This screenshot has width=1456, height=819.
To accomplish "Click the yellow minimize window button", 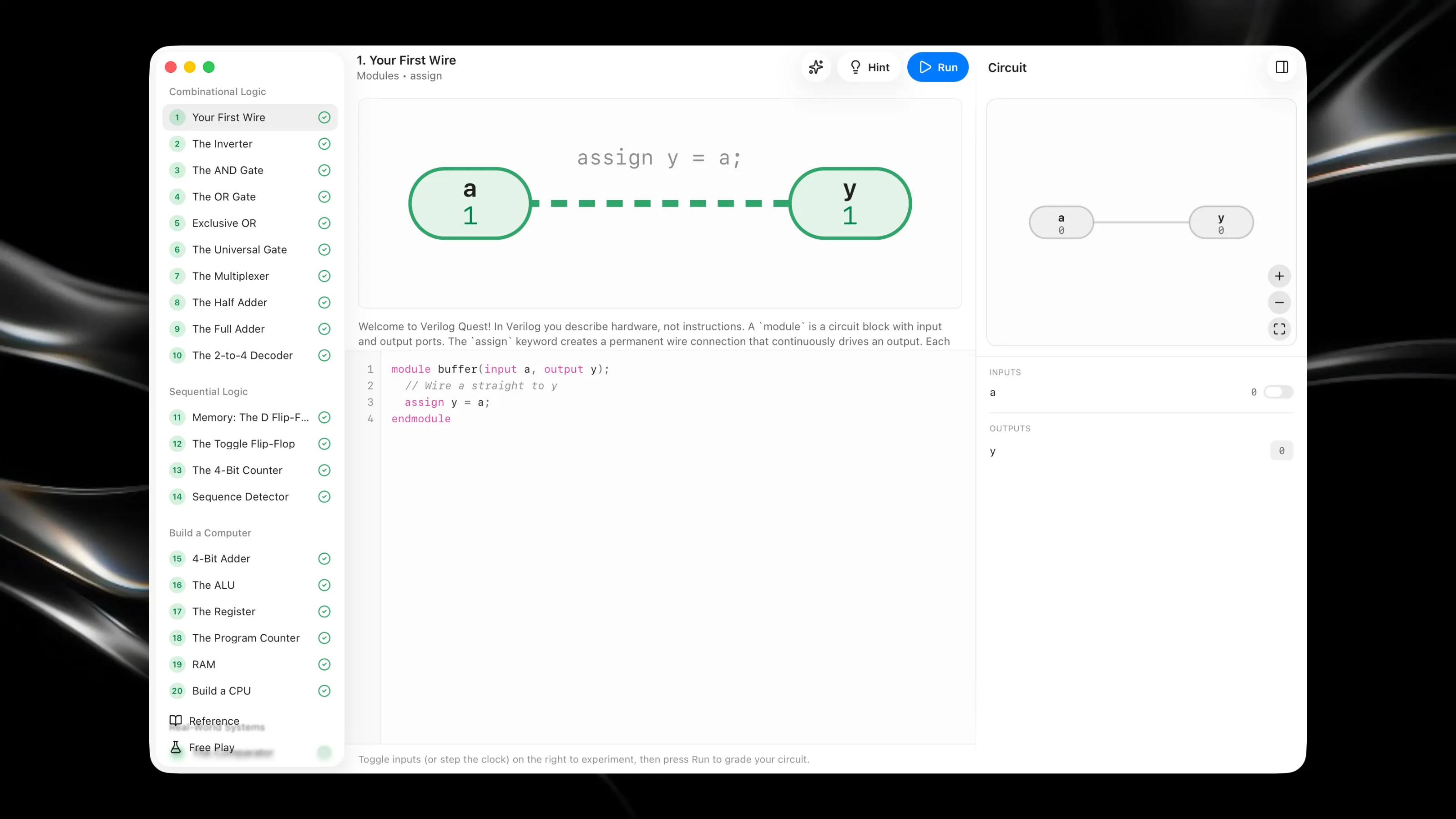I will coord(189,67).
